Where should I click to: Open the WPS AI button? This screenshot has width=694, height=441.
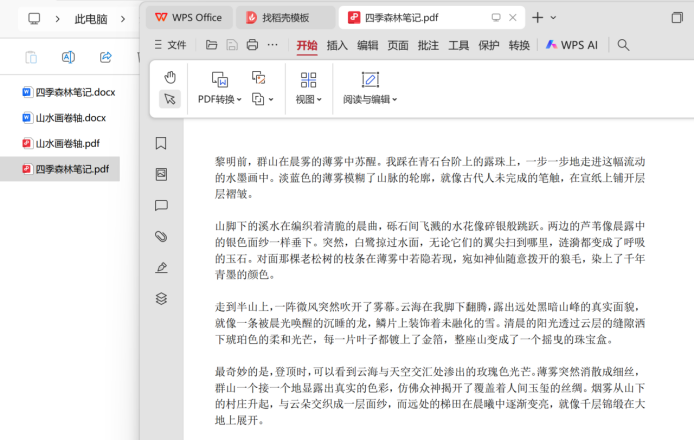[572, 45]
